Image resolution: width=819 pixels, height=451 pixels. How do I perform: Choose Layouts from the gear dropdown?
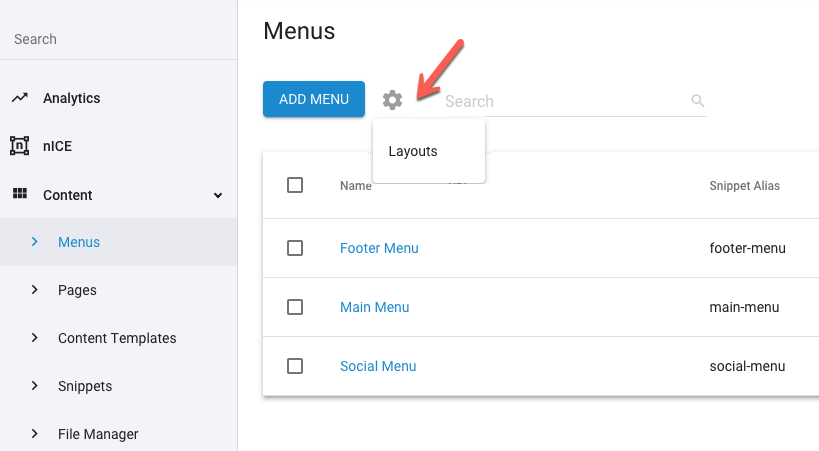pyautogui.click(x=413, y=151)
